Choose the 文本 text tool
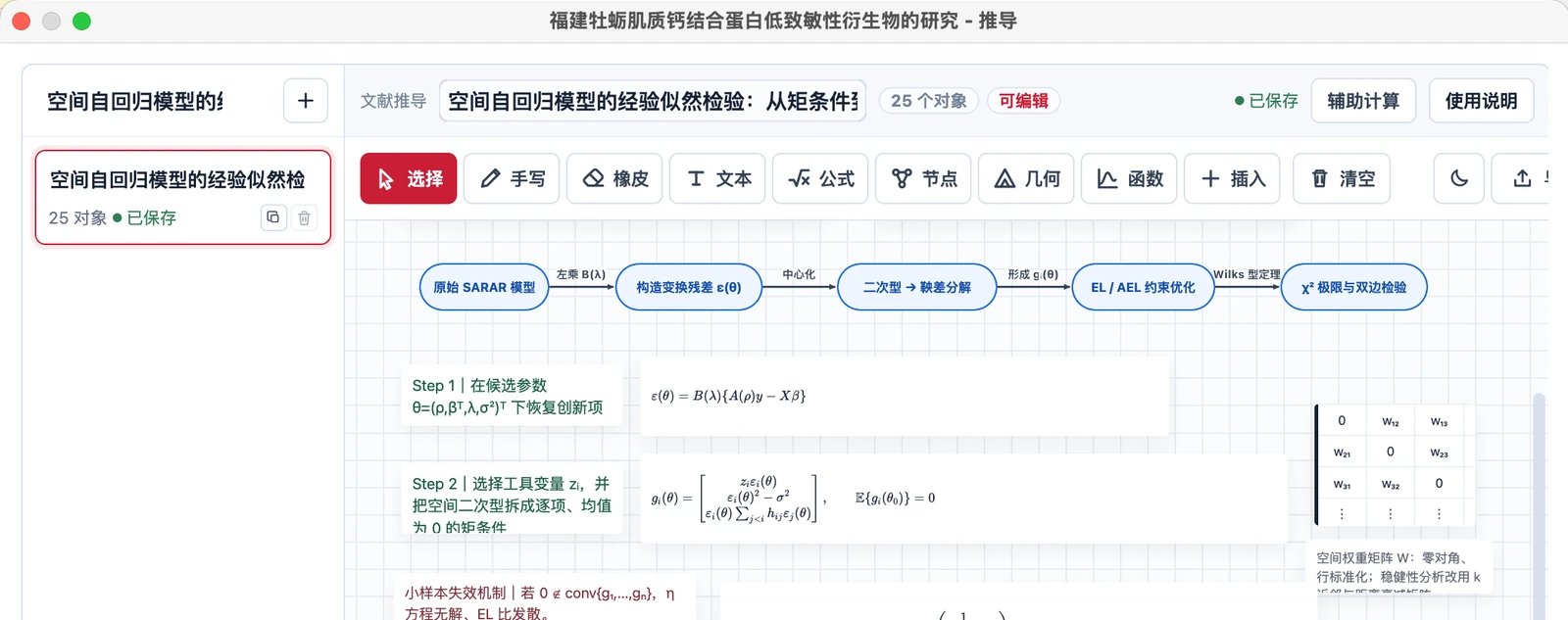The image size is (1568, 620). (717, 178)
